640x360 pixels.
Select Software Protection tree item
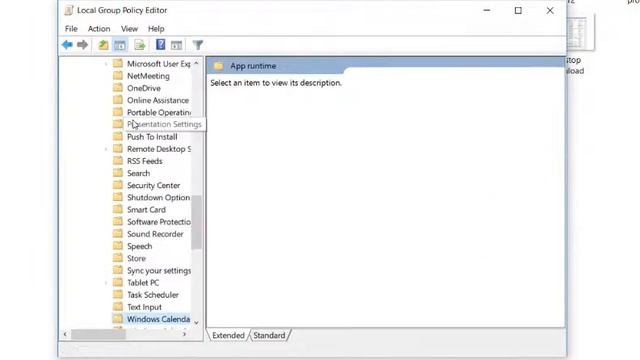pos(159,222)
